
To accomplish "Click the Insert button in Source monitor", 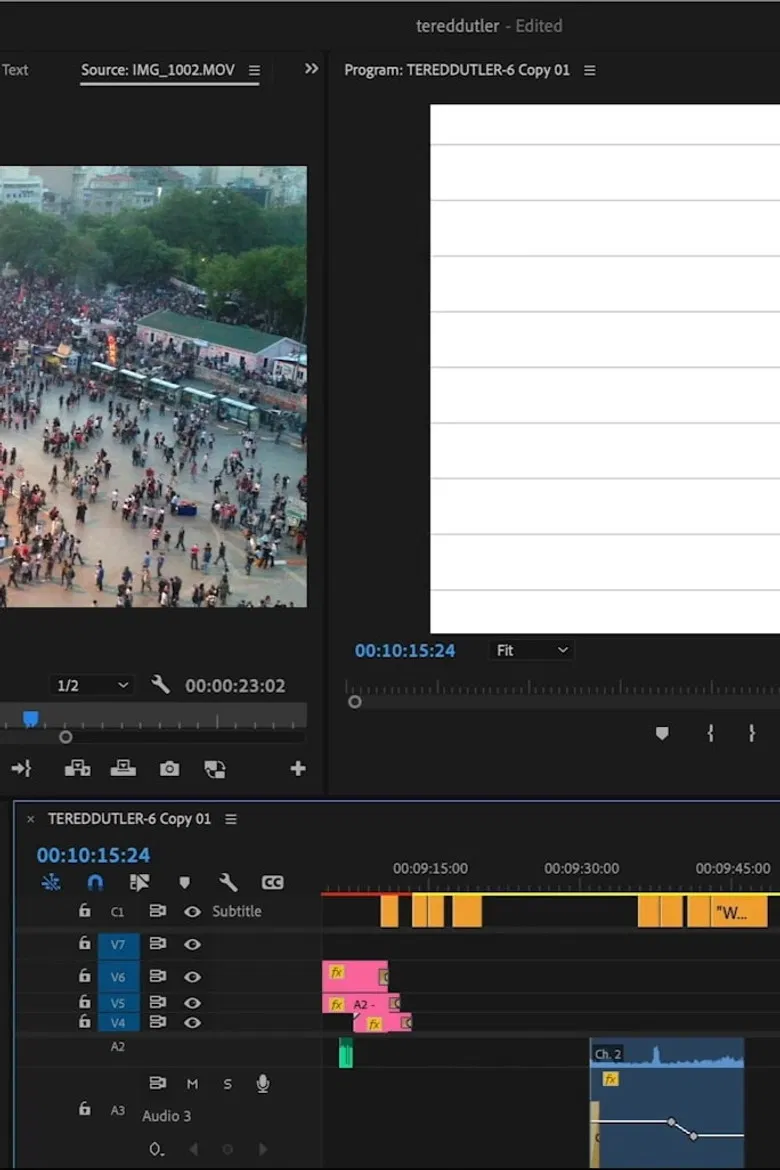I will coord(77,769).
